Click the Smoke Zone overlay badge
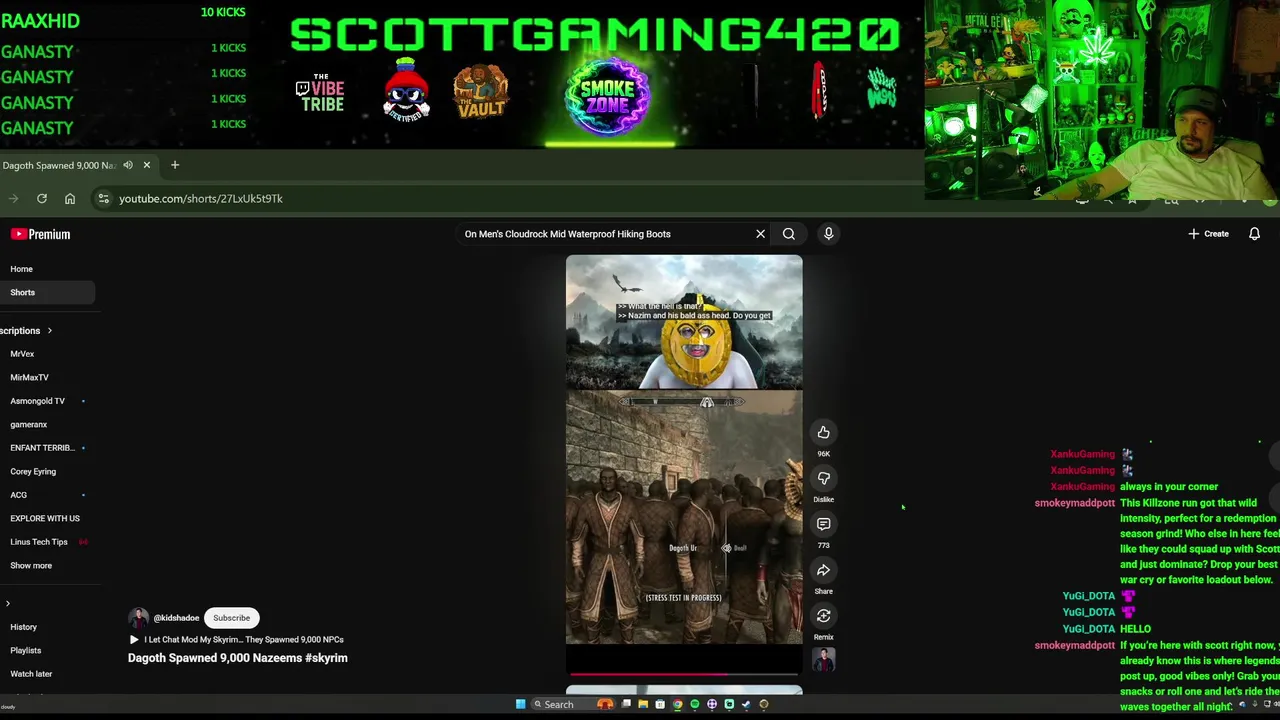The width and height of the screenshot is (1280, 720). click(x=607, y=97)
